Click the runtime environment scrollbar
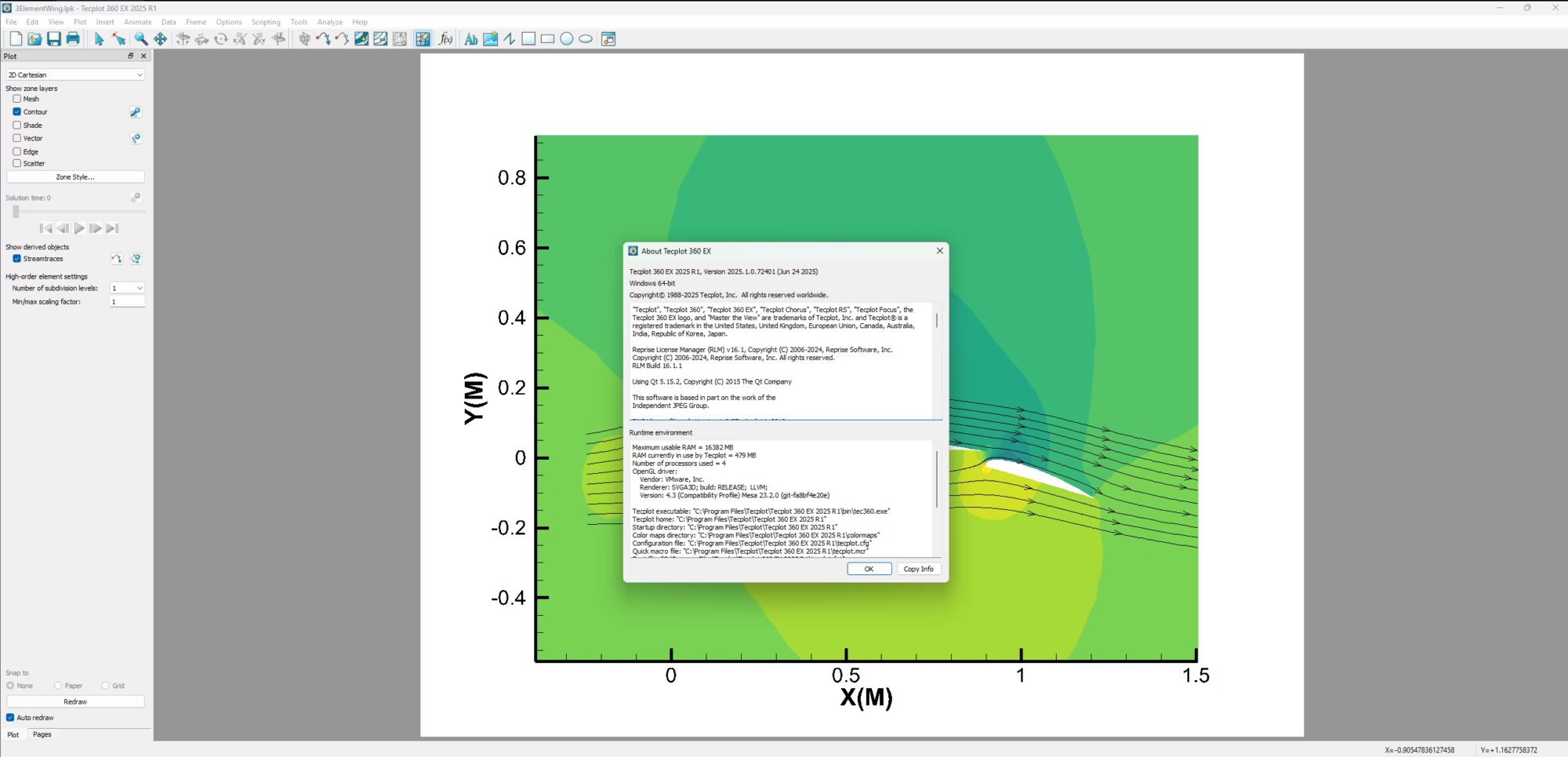The image size is (1568, 757). (937, 479)
